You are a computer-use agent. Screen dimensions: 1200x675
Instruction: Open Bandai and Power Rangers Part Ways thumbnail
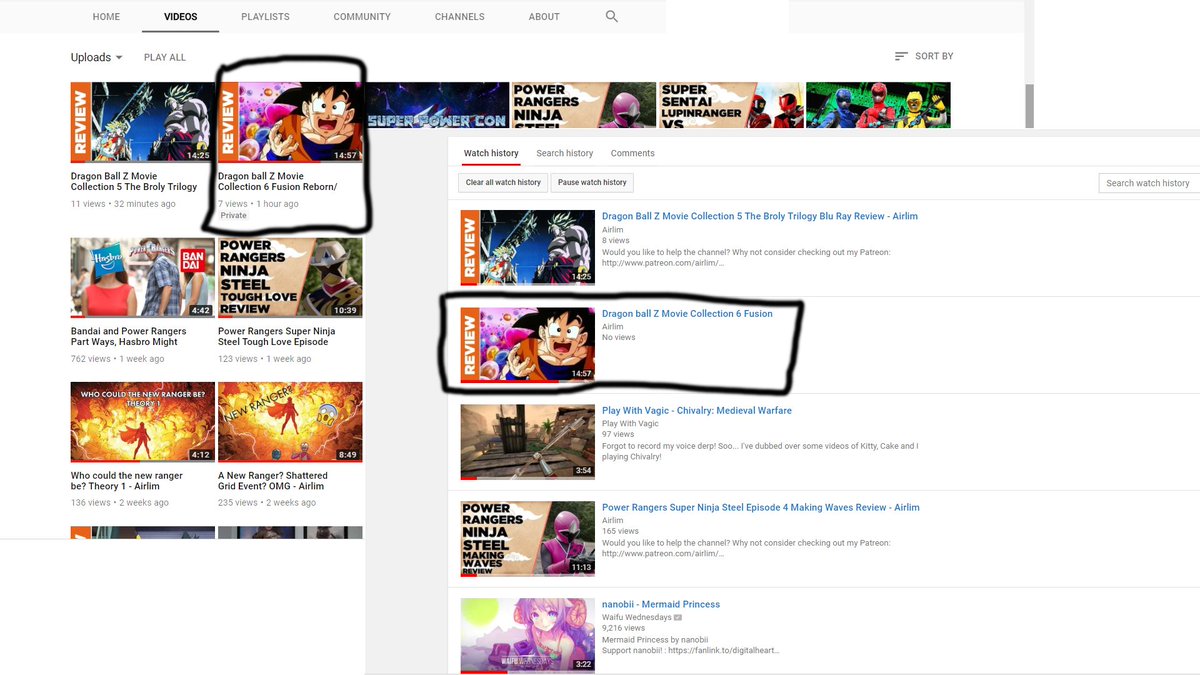coord(143,278)
